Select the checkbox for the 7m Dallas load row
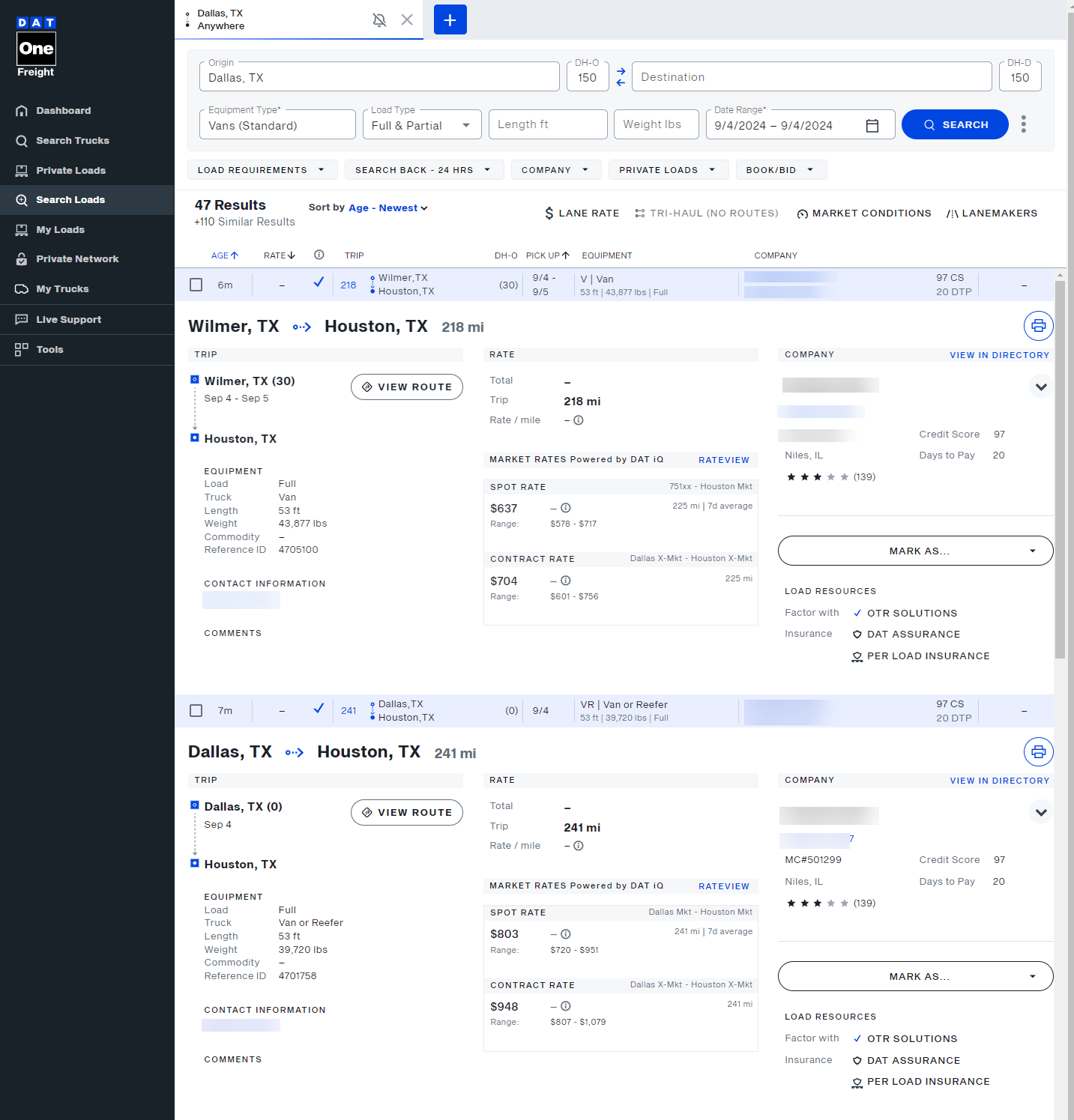1074x1120 pixels. coord(196,710)
